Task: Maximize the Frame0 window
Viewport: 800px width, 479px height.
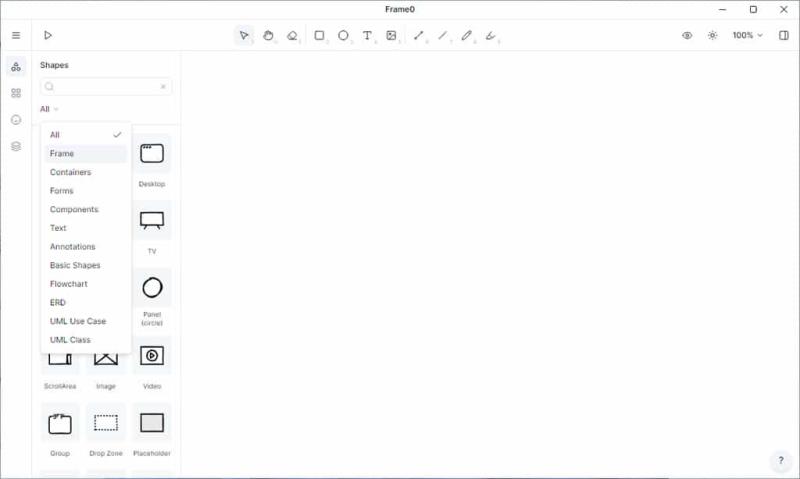Action: [x=753, y=9]
